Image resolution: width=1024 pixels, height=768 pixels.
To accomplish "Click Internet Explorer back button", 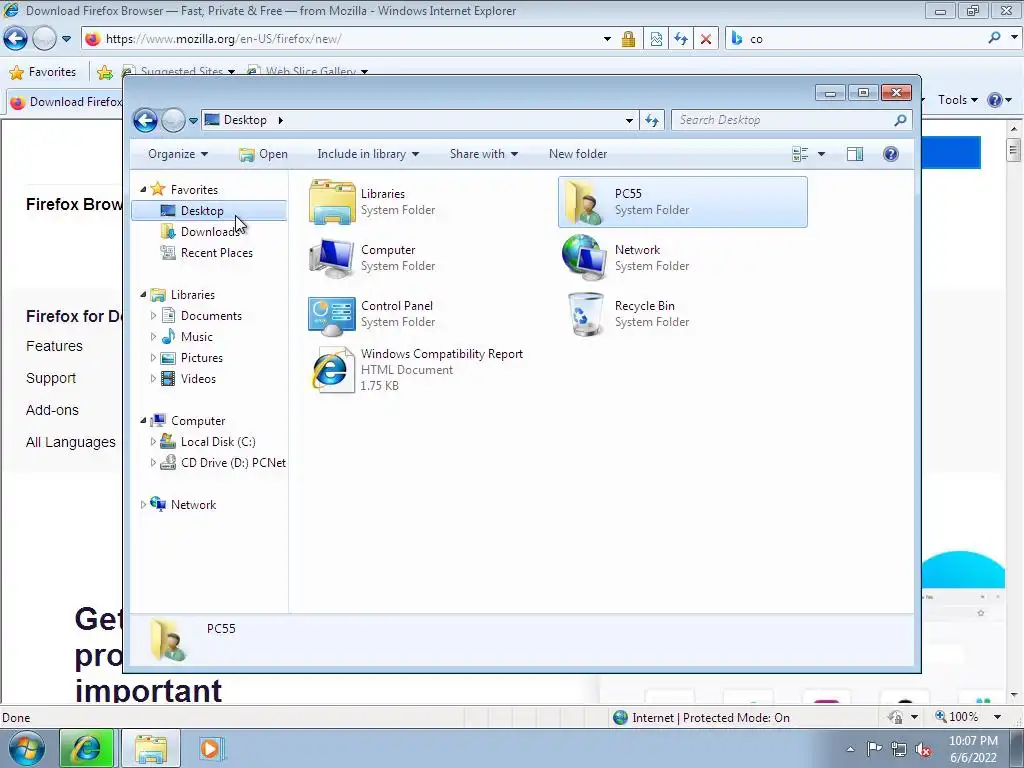I will 16,39.
